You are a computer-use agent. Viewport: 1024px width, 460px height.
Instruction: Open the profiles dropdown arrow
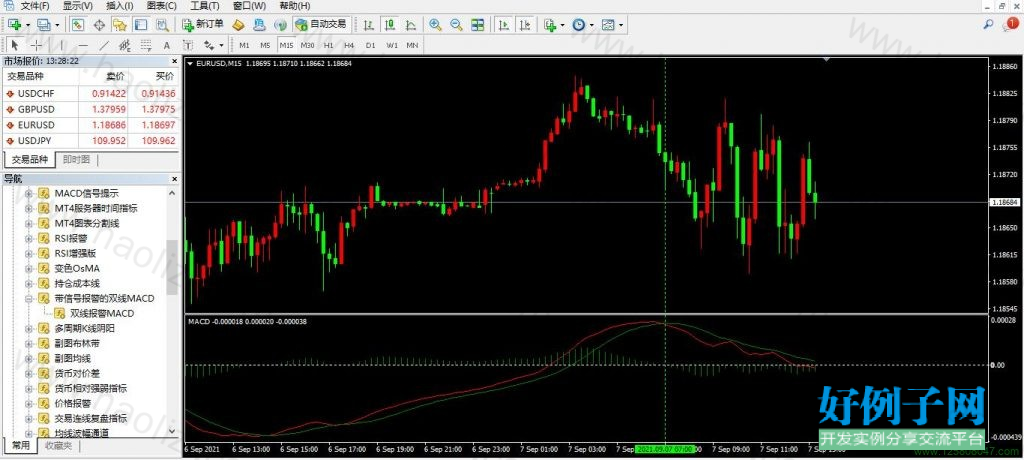(x=57, y=25)
